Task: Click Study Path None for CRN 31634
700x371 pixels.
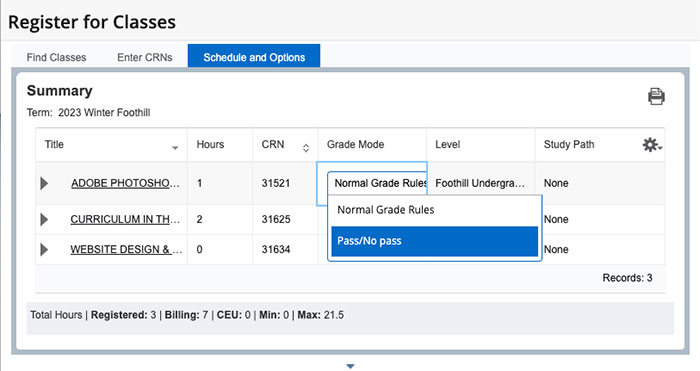Action: point(556,249)
